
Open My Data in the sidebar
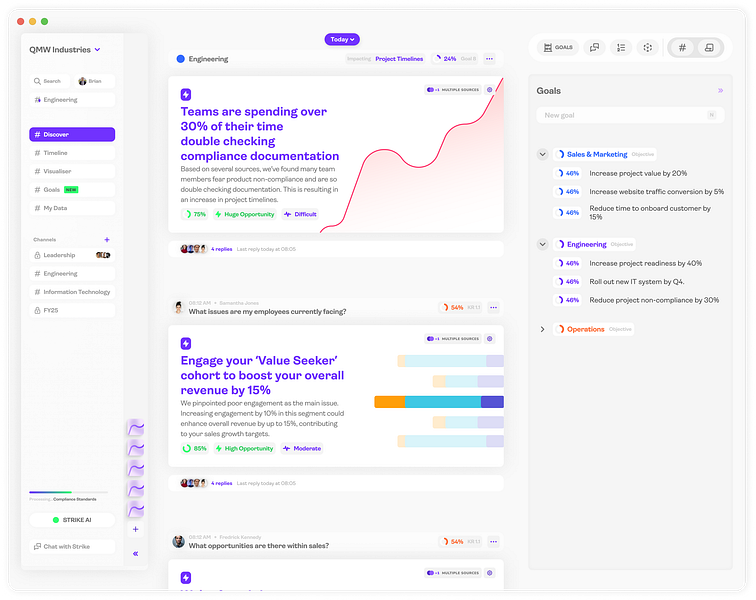[x=72, y=208]
